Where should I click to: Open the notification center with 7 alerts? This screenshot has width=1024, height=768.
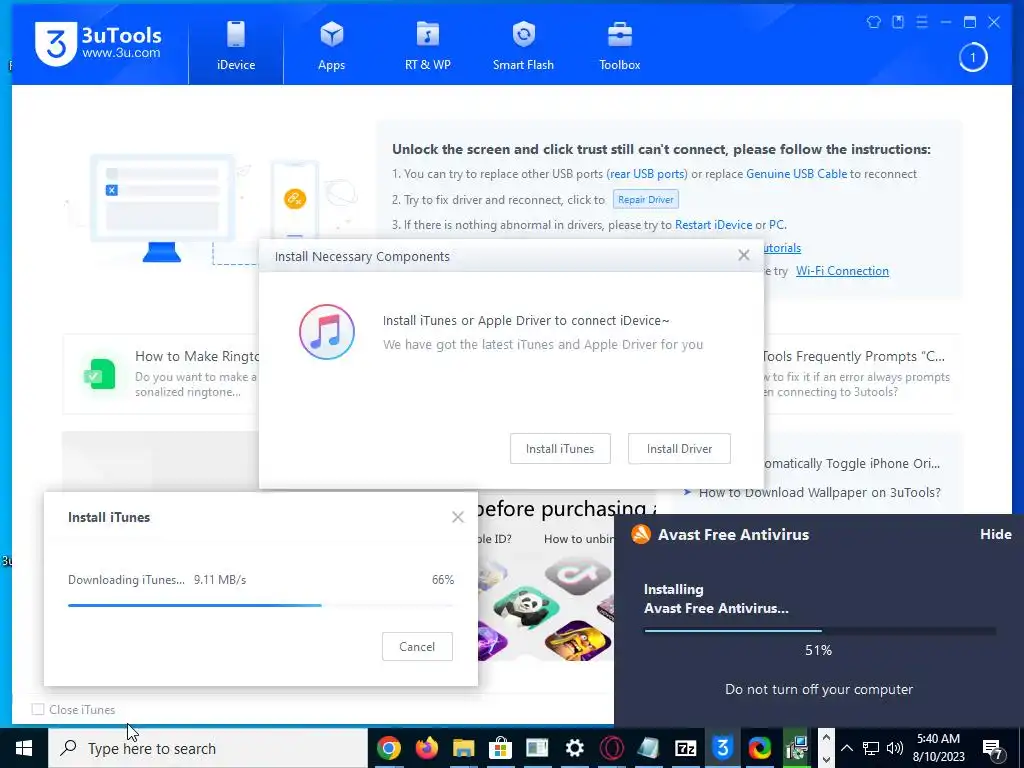click(x=993, y=748)
